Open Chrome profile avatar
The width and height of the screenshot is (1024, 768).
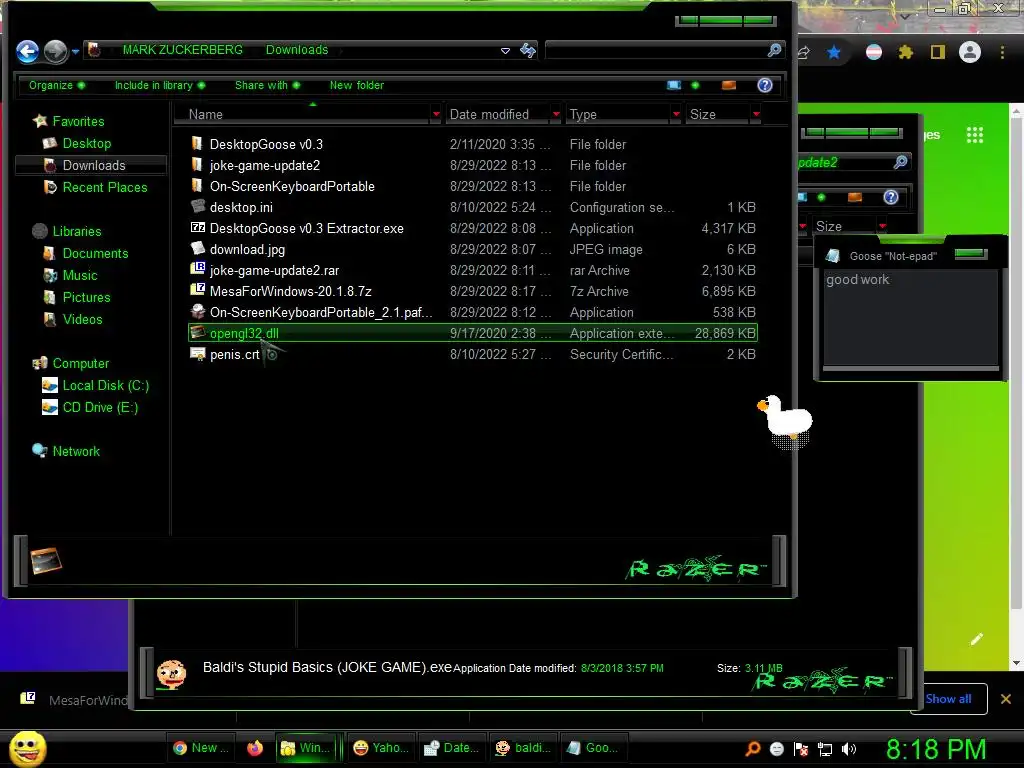[970, 52]
